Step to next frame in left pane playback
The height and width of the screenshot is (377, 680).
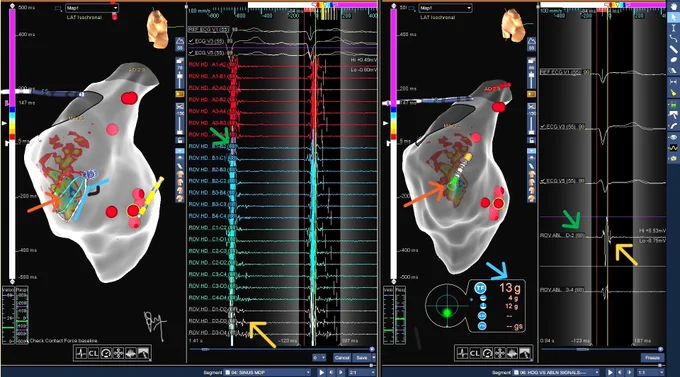(x=341, y=372)
